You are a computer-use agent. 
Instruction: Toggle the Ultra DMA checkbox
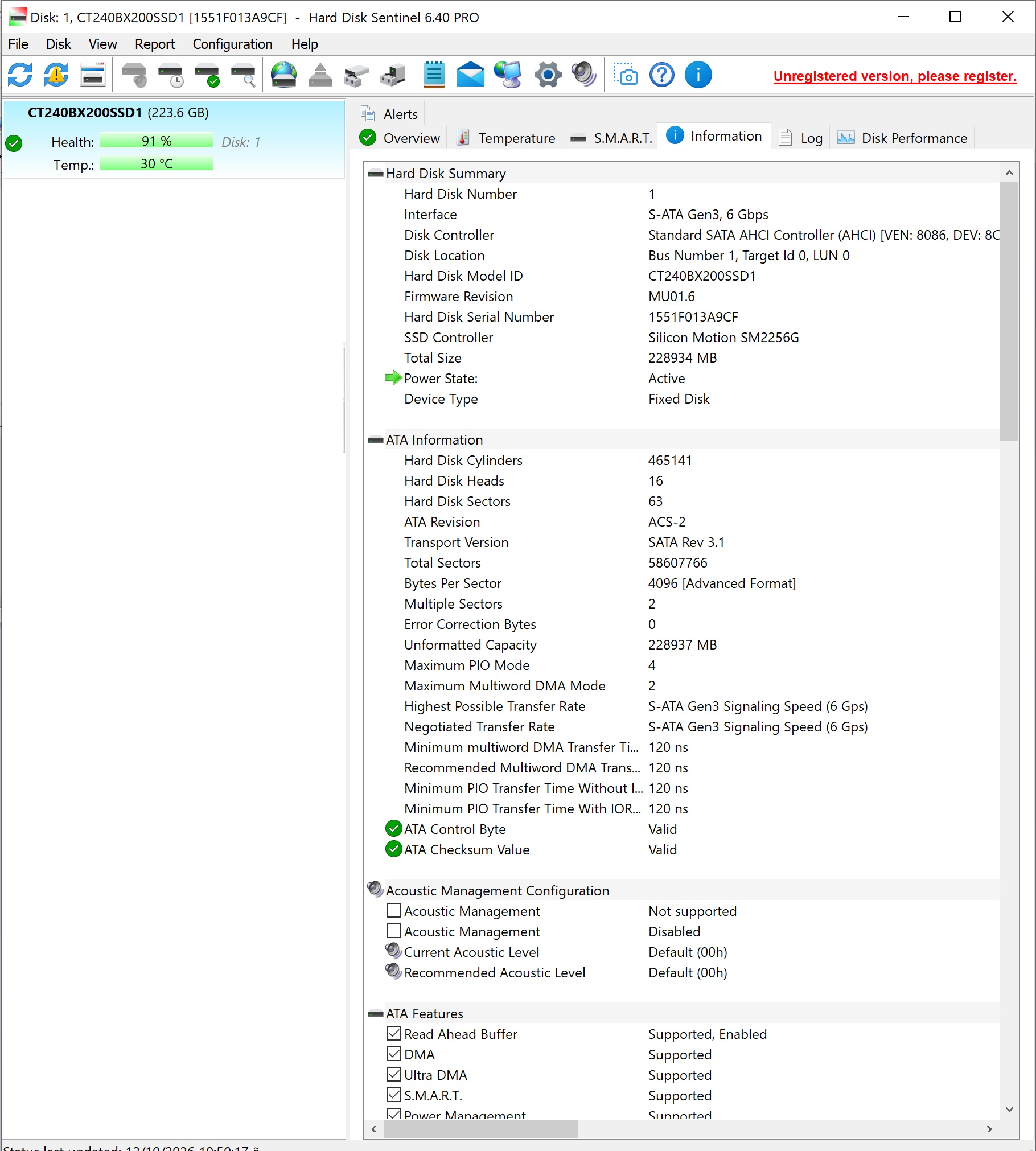394,1074
